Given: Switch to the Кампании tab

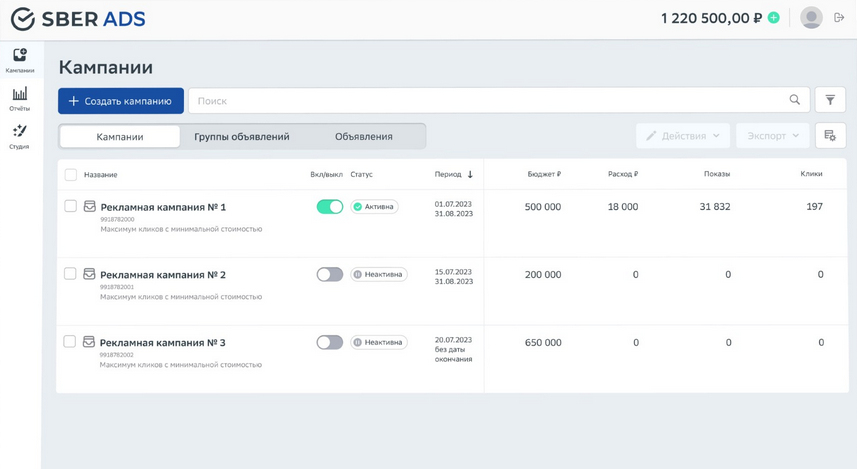Looking at the screenshot, I should click(120, 137).
